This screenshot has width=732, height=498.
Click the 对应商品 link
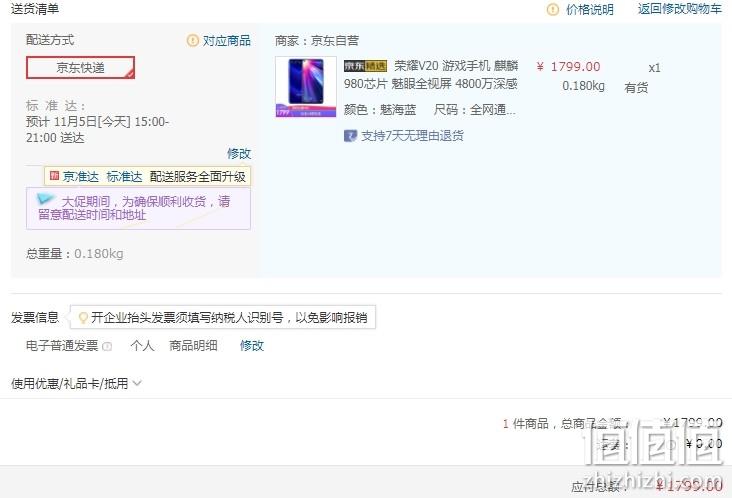(x=227, y=41)
